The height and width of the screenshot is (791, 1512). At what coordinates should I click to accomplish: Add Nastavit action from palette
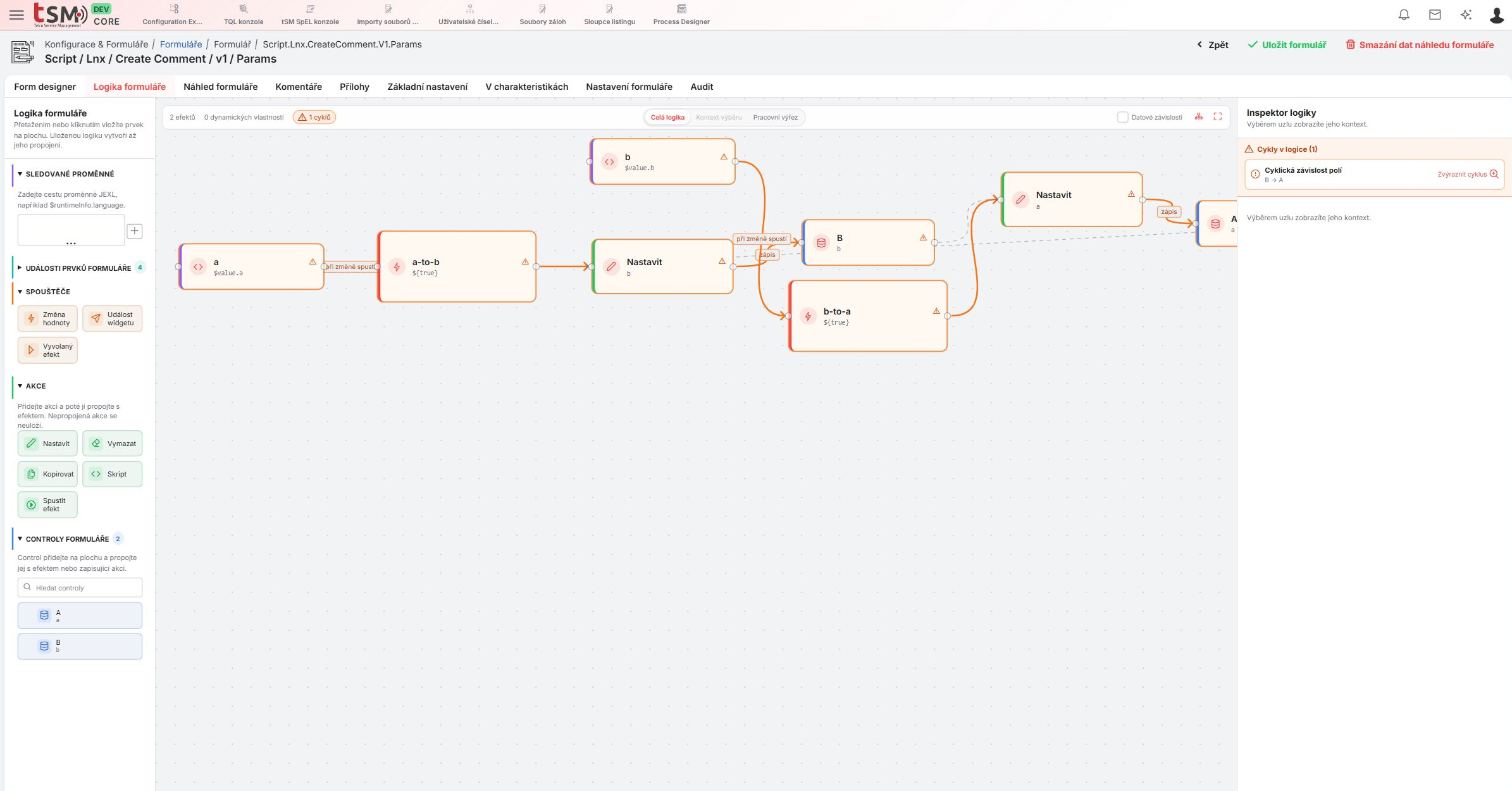(47, 444)
